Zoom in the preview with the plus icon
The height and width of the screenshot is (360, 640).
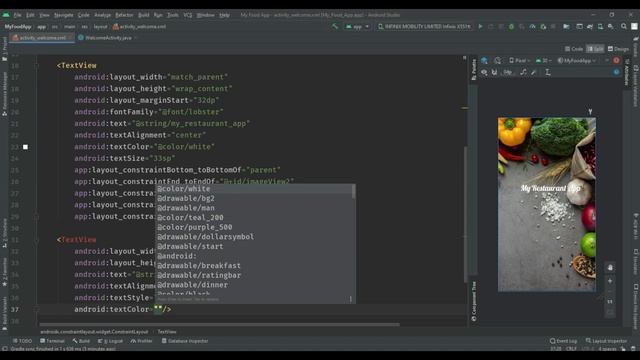(x=610, y=281)
